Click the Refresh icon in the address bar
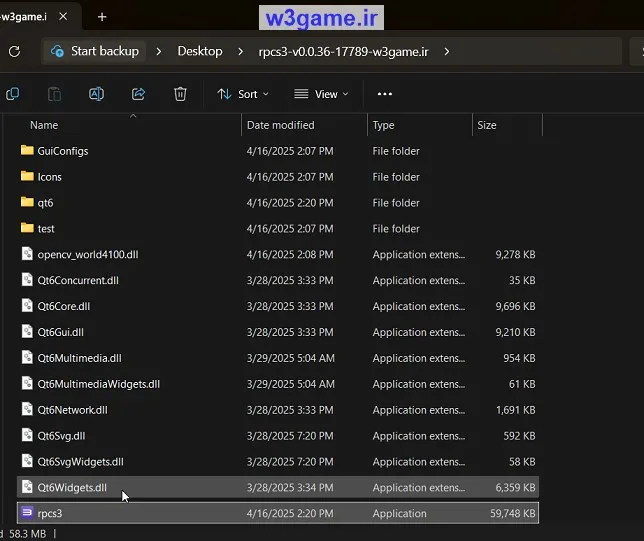The image size is (644, 541). (x=14, y=51)
